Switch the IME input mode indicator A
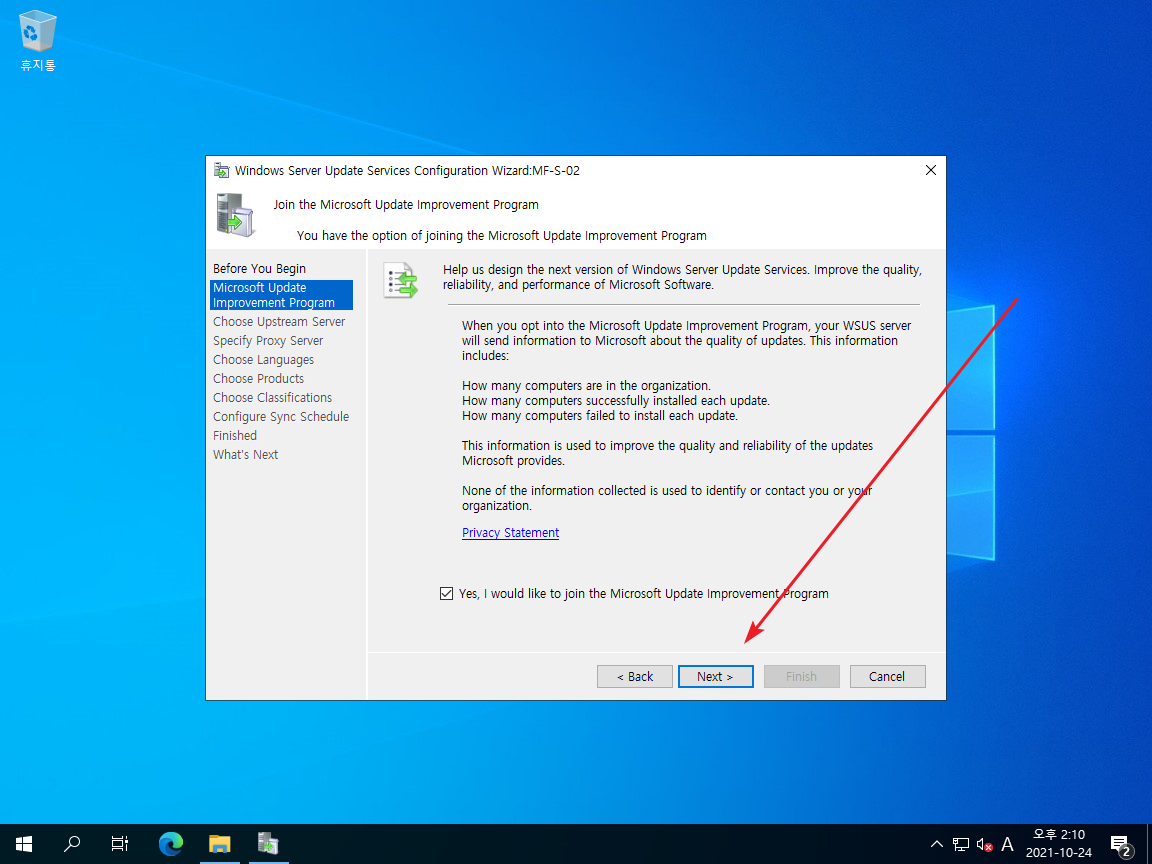The image size is (1152, 864). 1007,844
